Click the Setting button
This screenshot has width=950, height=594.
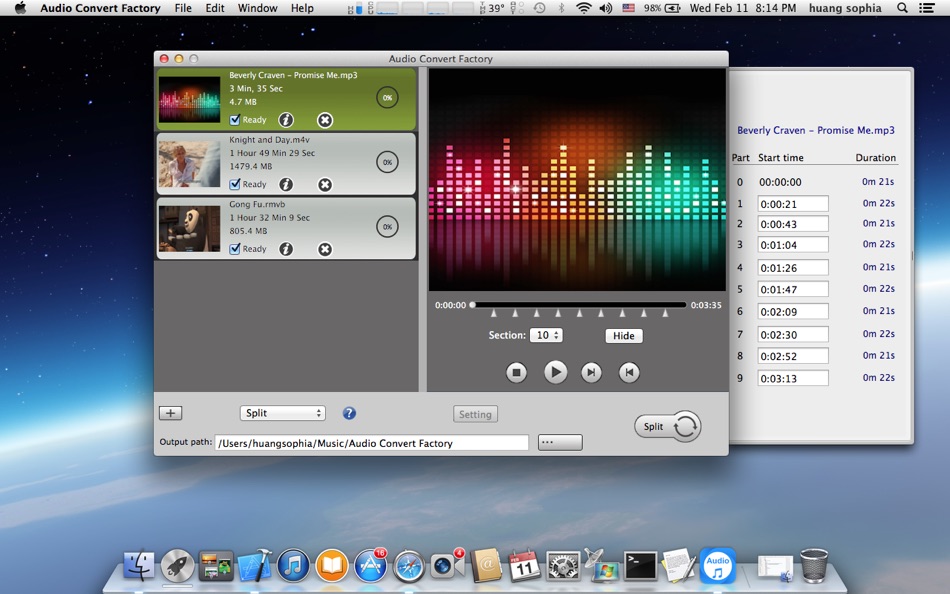tap(475, 415)
